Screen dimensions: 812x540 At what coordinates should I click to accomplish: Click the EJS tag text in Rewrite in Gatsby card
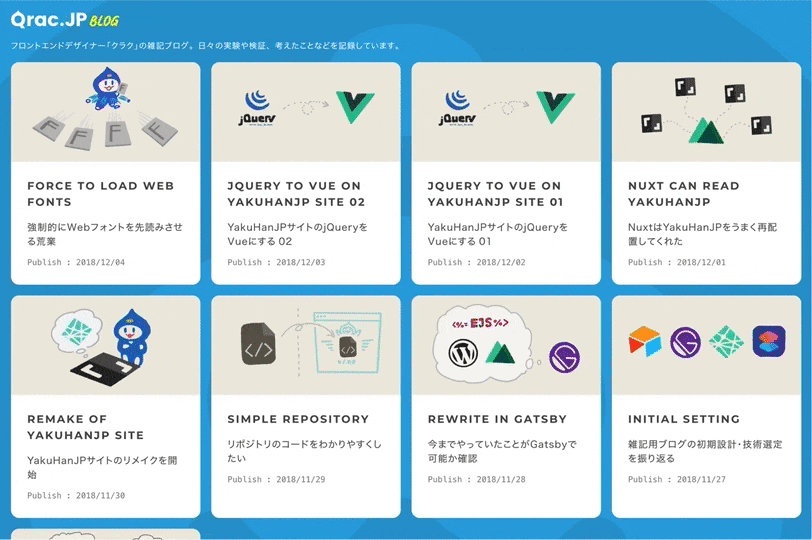click(x=480, y=324)
